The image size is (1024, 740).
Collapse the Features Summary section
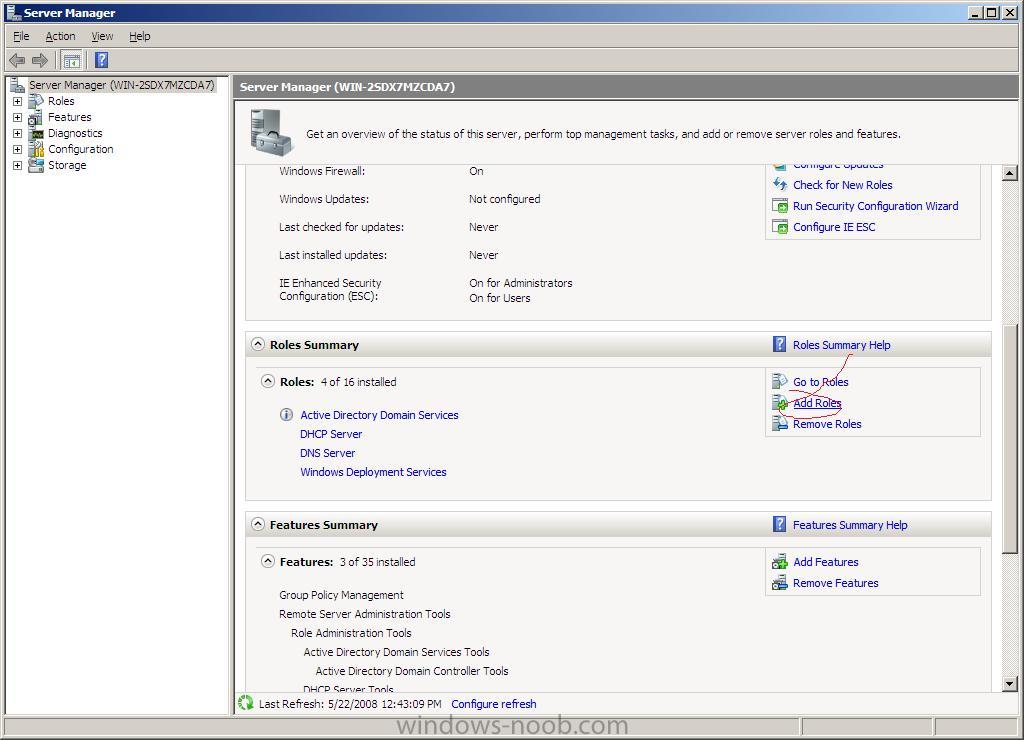tap(258, 524)
